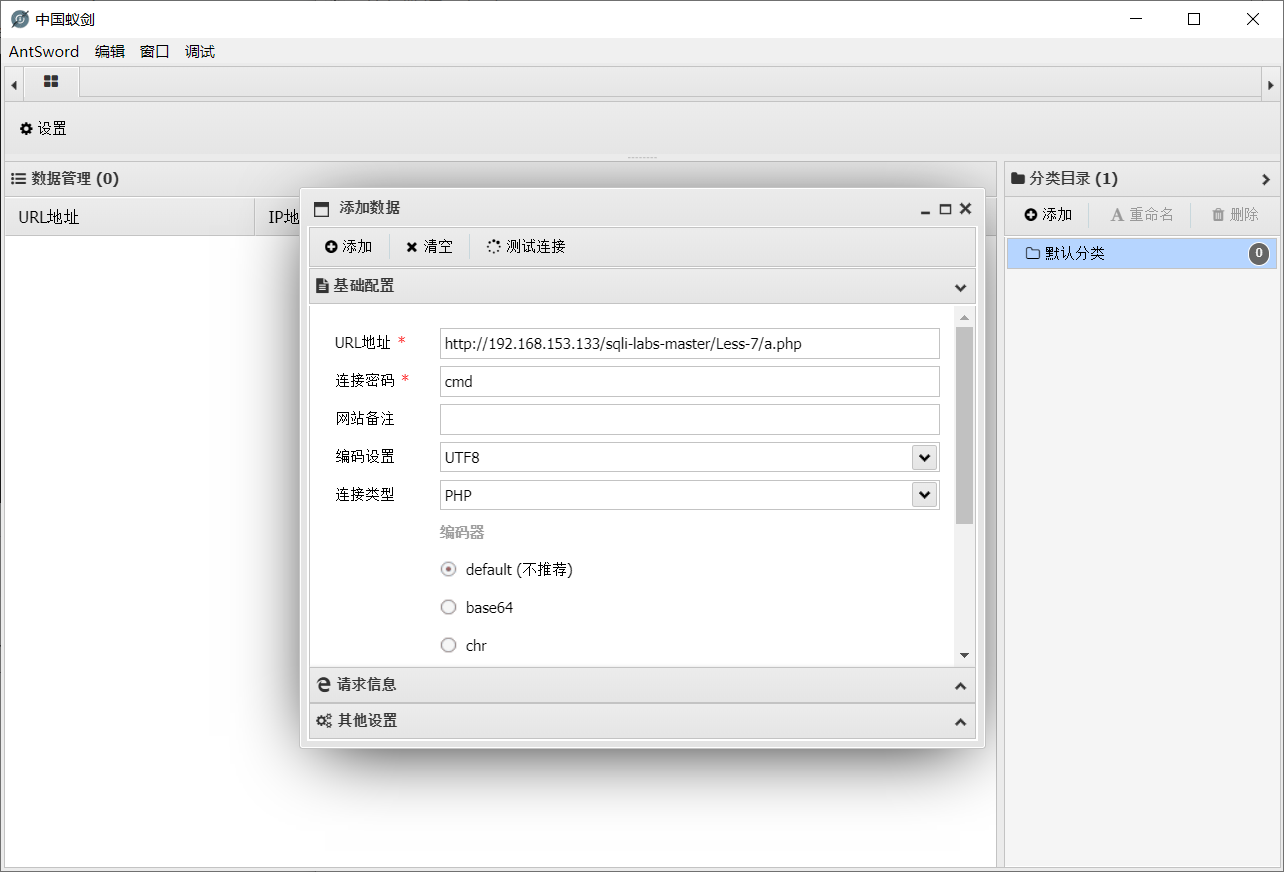This screenshot has width=1284, height=872.
Task: Click the right tab scroll arrow
Action: (1270, 85)
